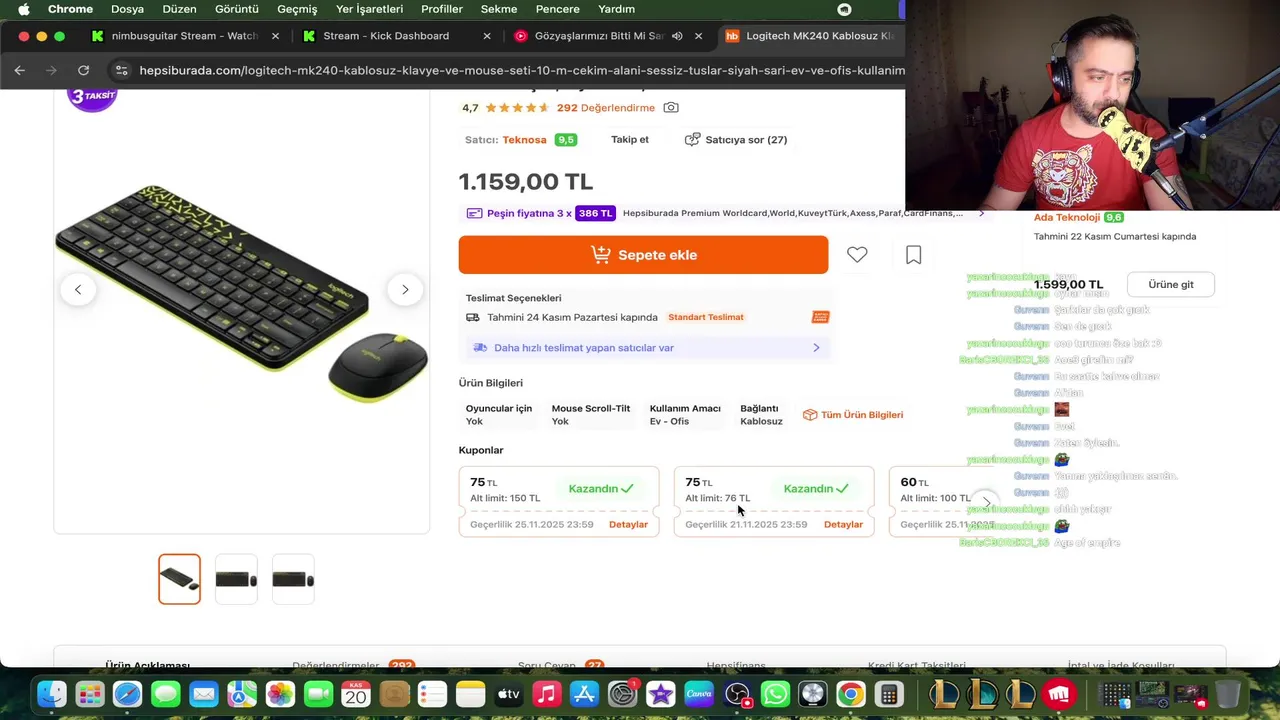Open the Yer İşaretleri menu
1280x720 pixels.
[369, 9]
